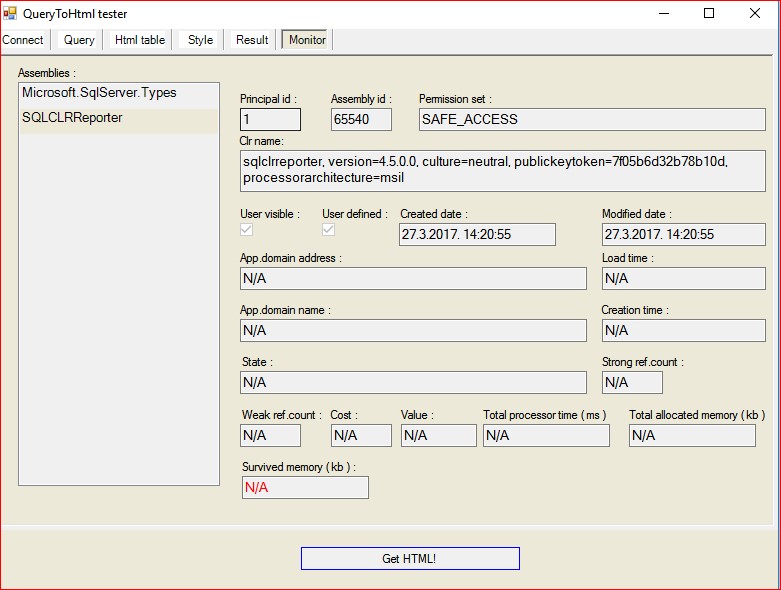Screen dimensions: 781x590
Task: Toggle the User defined checkbox
Action: (x=328, y=229)
